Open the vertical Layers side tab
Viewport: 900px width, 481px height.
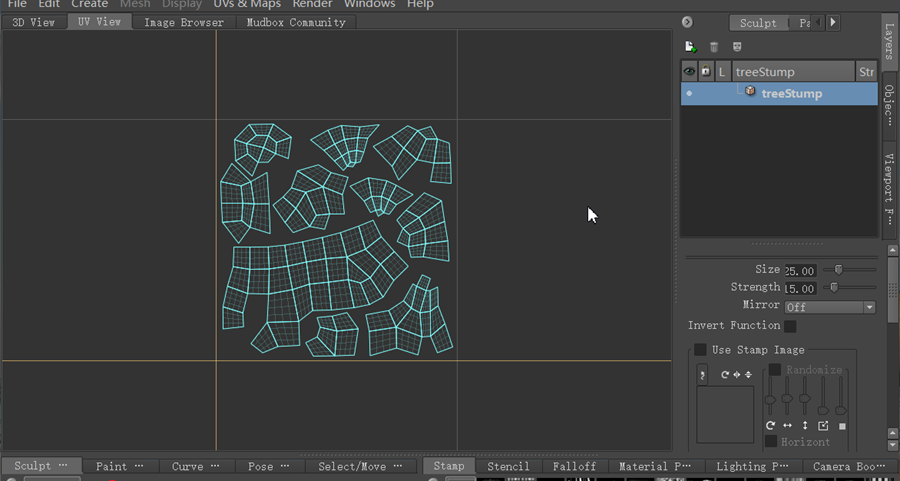(889, 40)
